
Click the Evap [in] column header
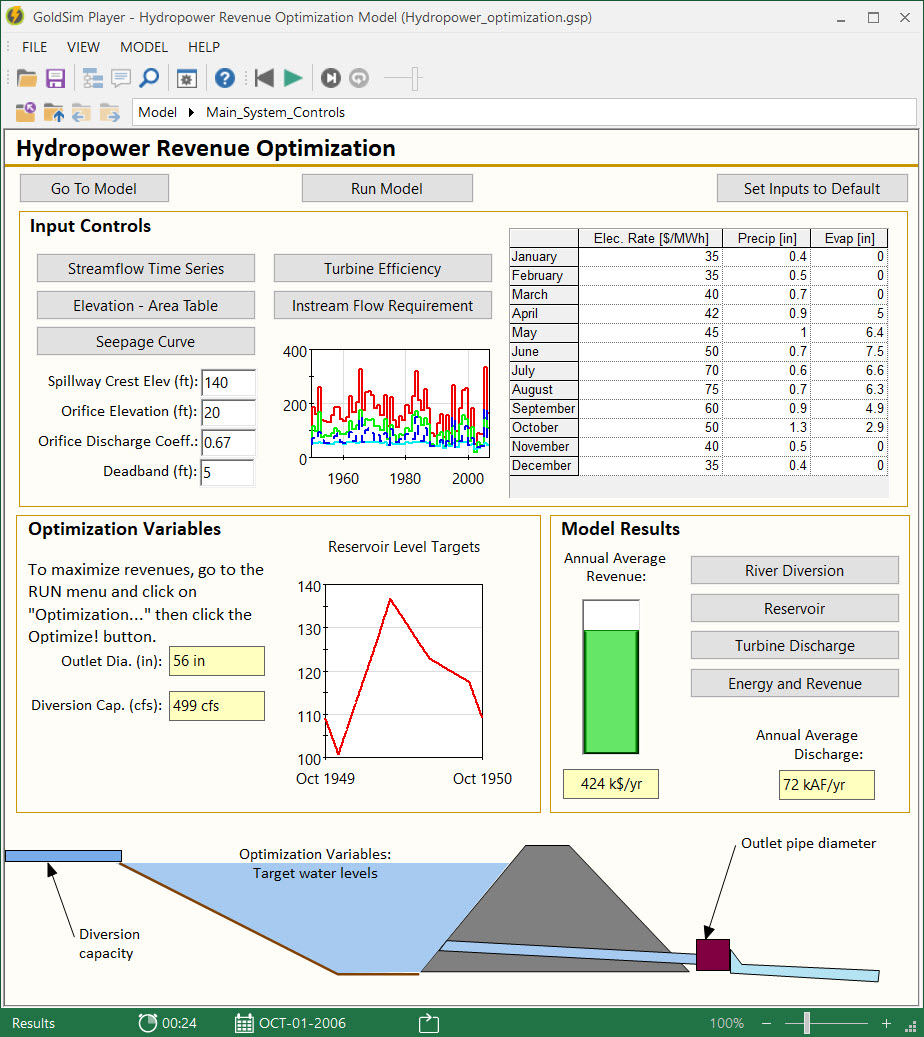[849, 238]
